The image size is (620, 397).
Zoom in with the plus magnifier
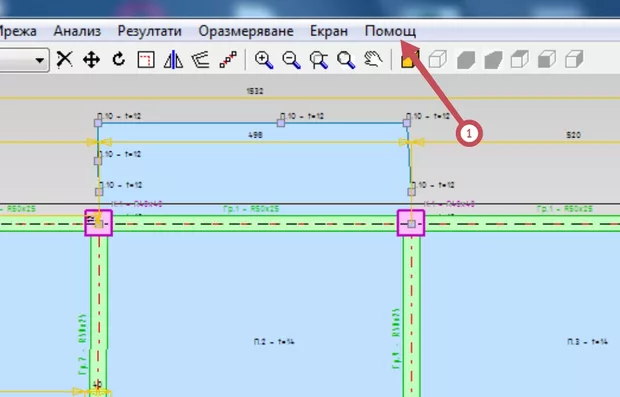tap(264, 60)
